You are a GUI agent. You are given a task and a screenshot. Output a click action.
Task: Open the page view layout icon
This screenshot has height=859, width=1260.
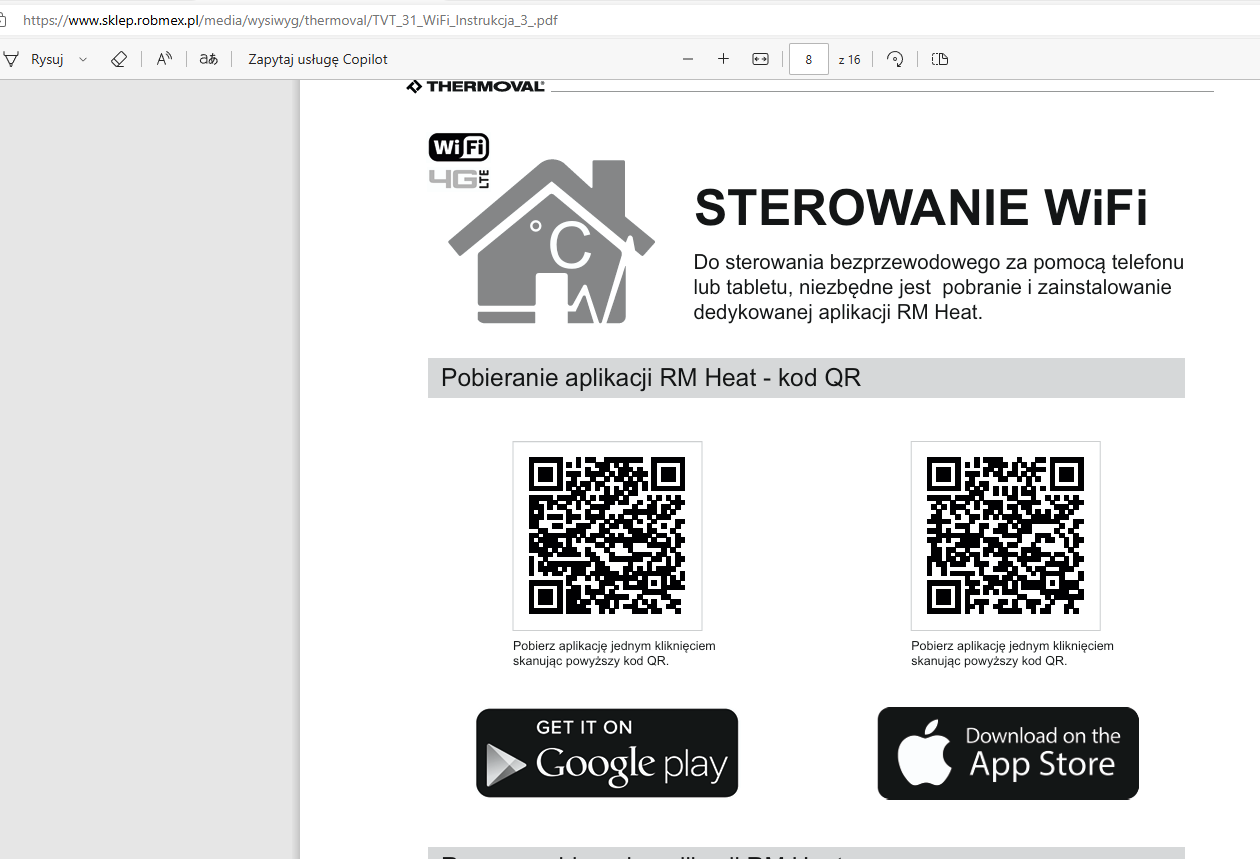(939, 59)
